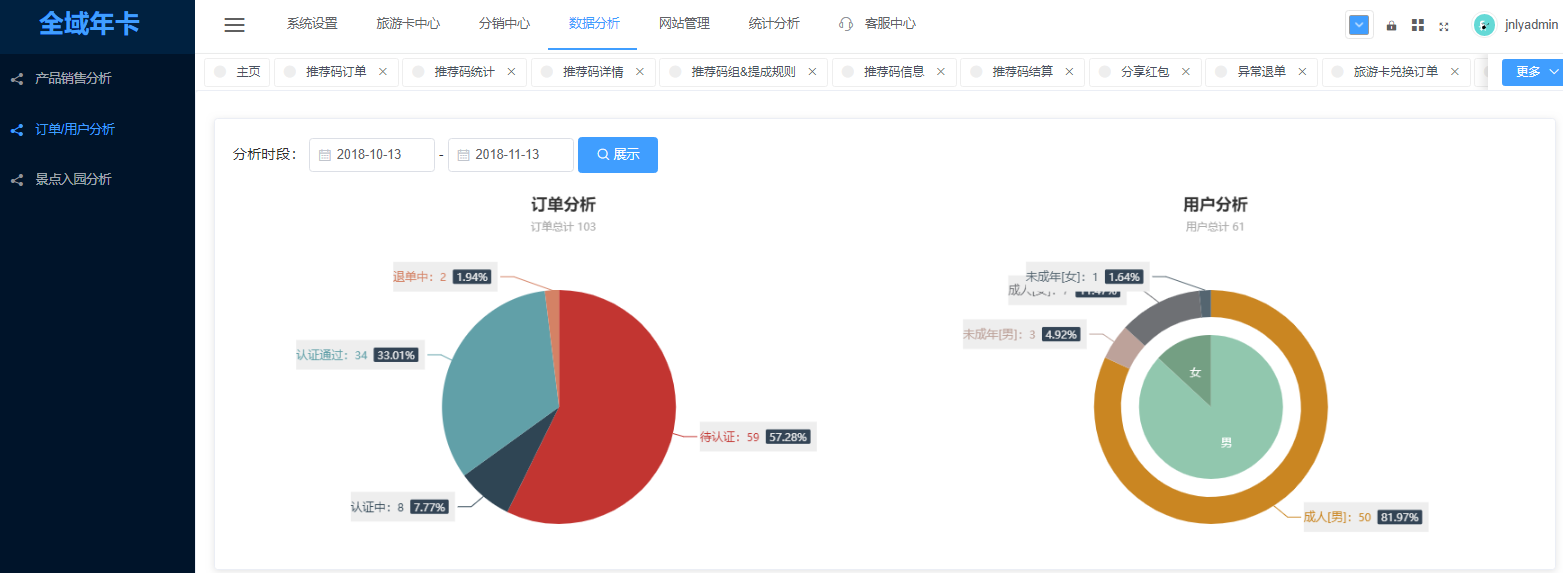This screenshot has height=573, width=1563.
Task: Open the four-square grid icon
Action: [x=1418, y=25]
